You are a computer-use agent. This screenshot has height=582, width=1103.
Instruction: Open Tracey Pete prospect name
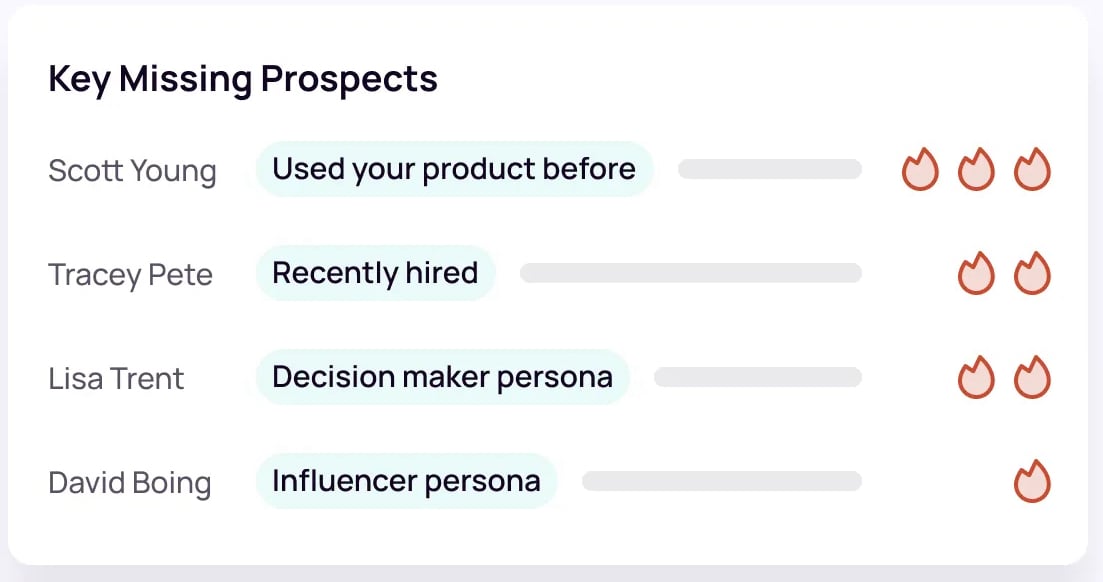pos(130,275)
